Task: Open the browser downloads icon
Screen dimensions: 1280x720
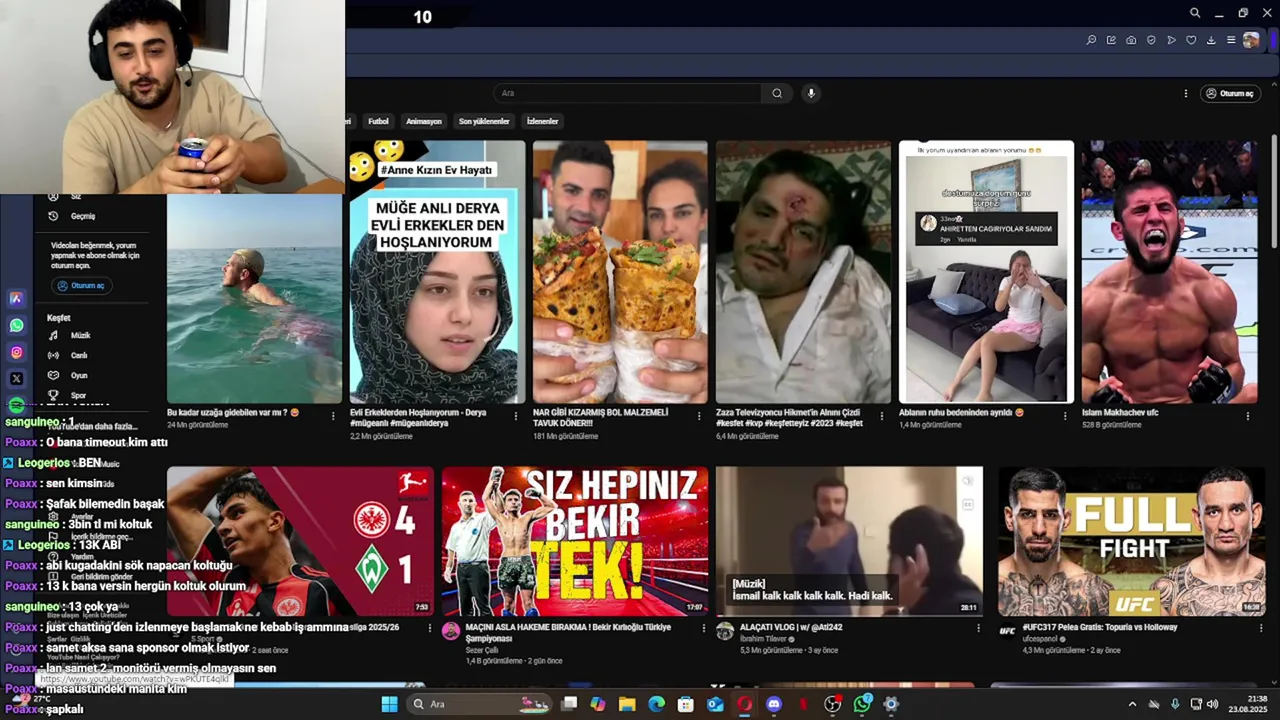Action: (1211, 40)
